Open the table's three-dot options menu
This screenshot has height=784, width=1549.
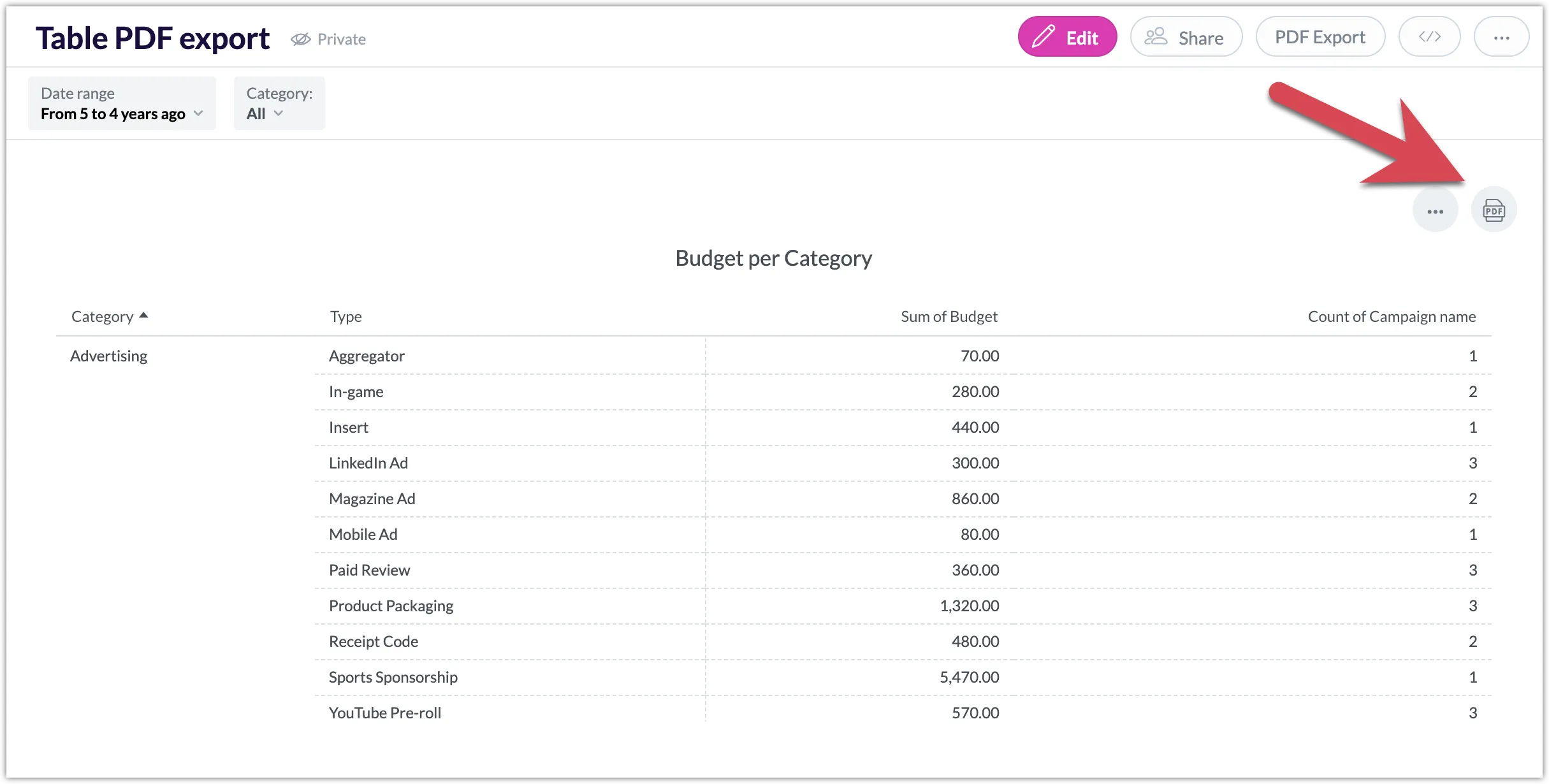click(x=1435, y=211)
